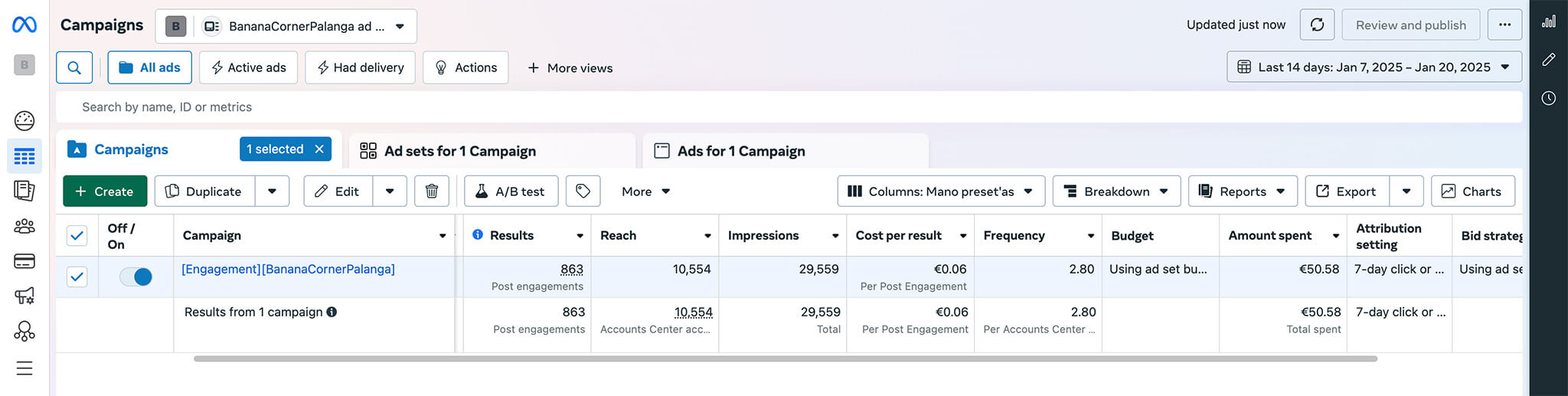Click the horizontal table scrollbar
The image size is (1568, 396).
785,358
